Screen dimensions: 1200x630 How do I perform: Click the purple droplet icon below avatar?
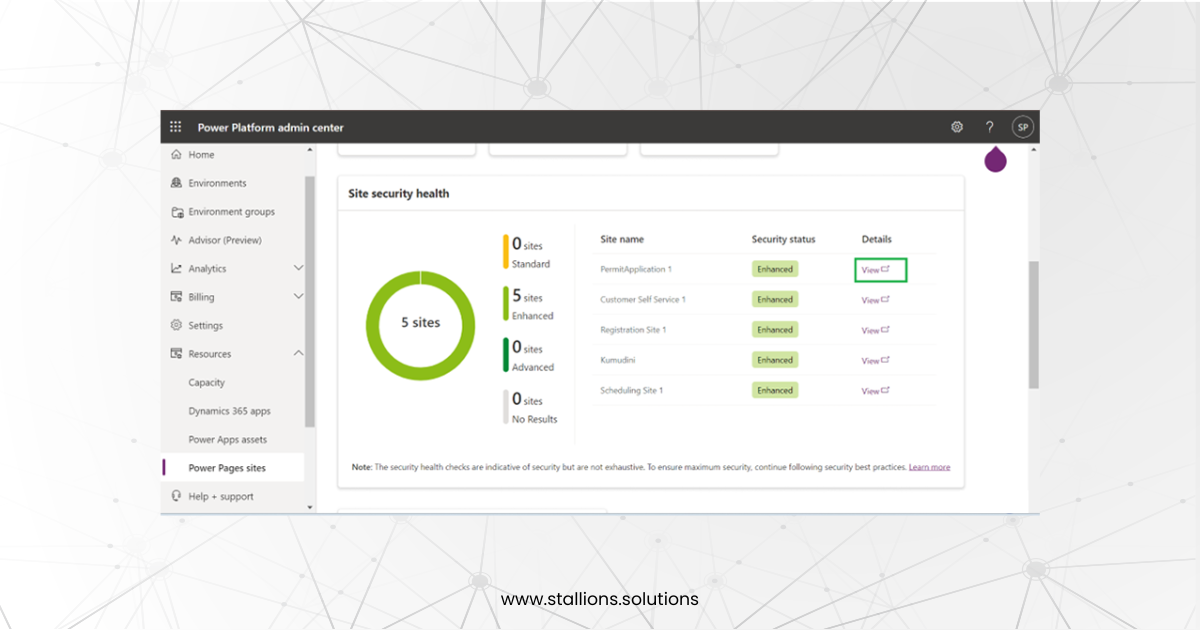[x=995, y=159]
